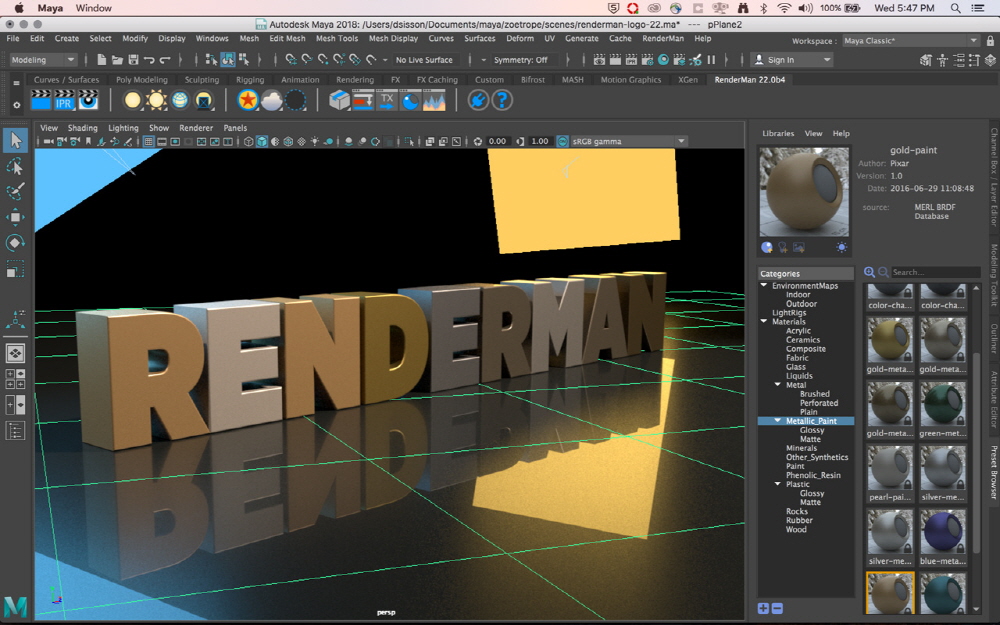This screenshot has width=1000, height=625.
Task: Click the TX texture manager shelf icon
Action: [386, 100]
